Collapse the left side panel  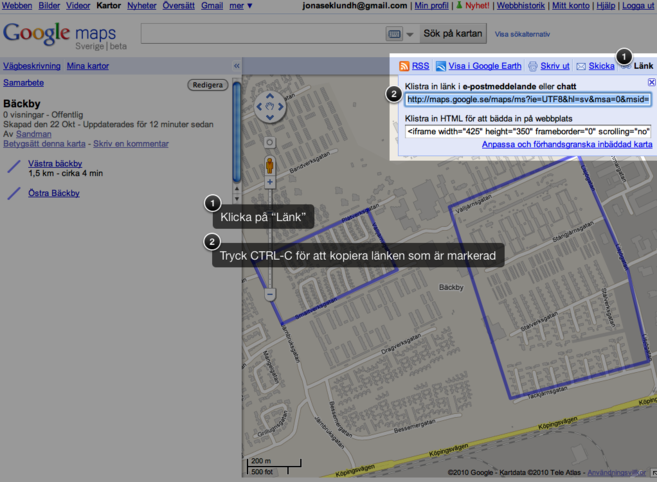[x=237, y=66]
